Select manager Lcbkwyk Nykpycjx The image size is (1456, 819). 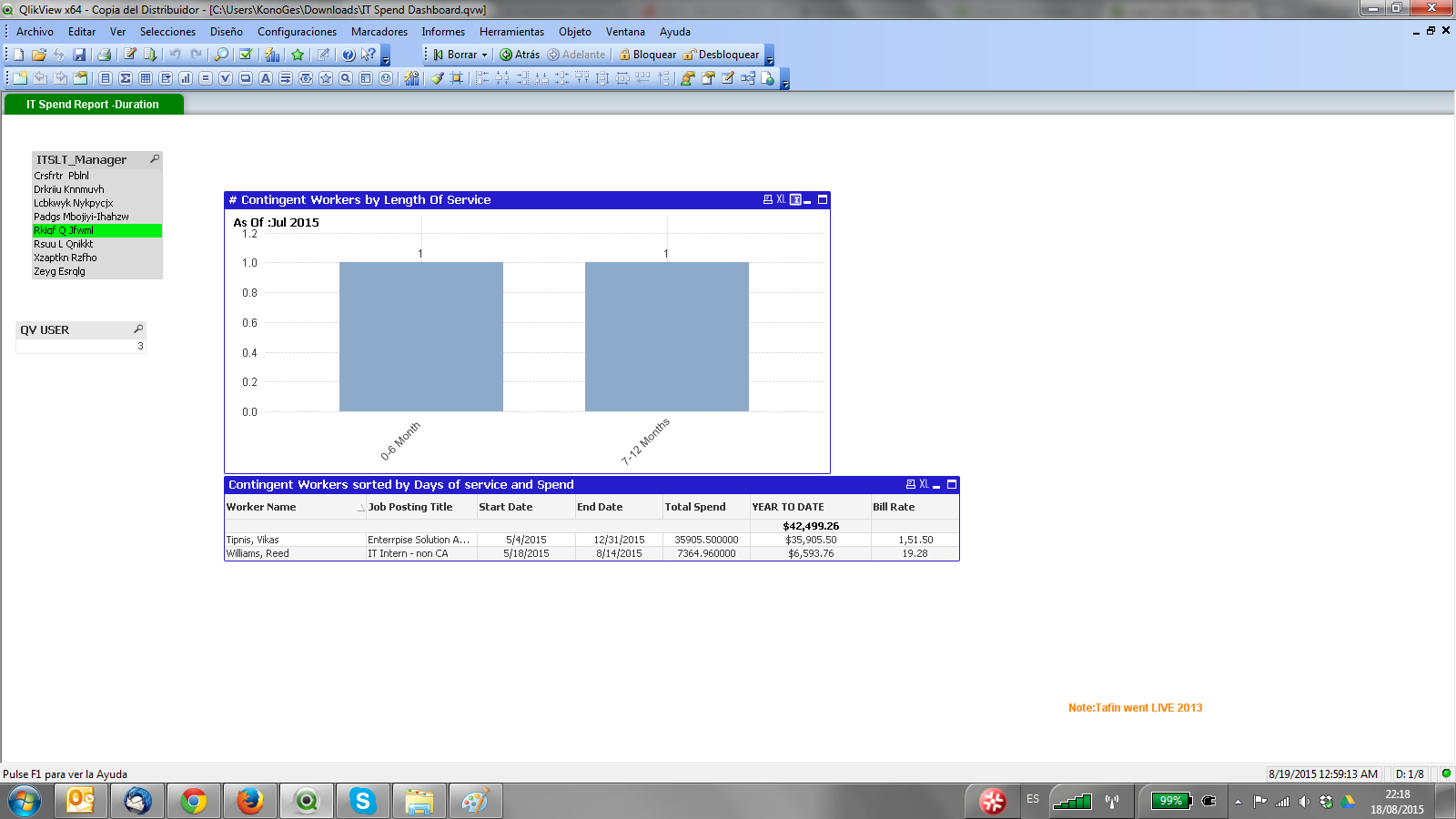click(97, 203)
